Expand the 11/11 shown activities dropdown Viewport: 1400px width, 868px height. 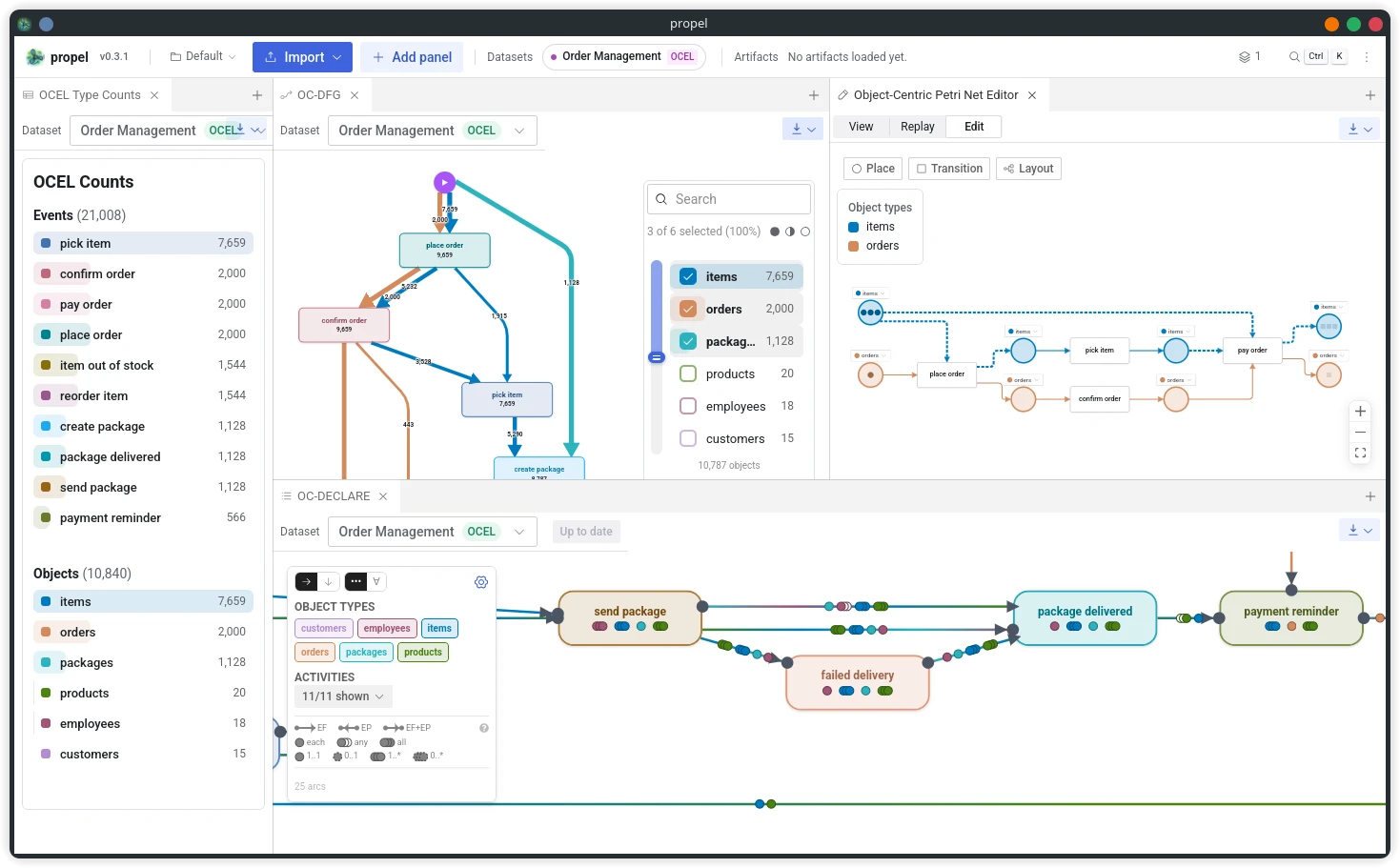(x=343, y=696)
